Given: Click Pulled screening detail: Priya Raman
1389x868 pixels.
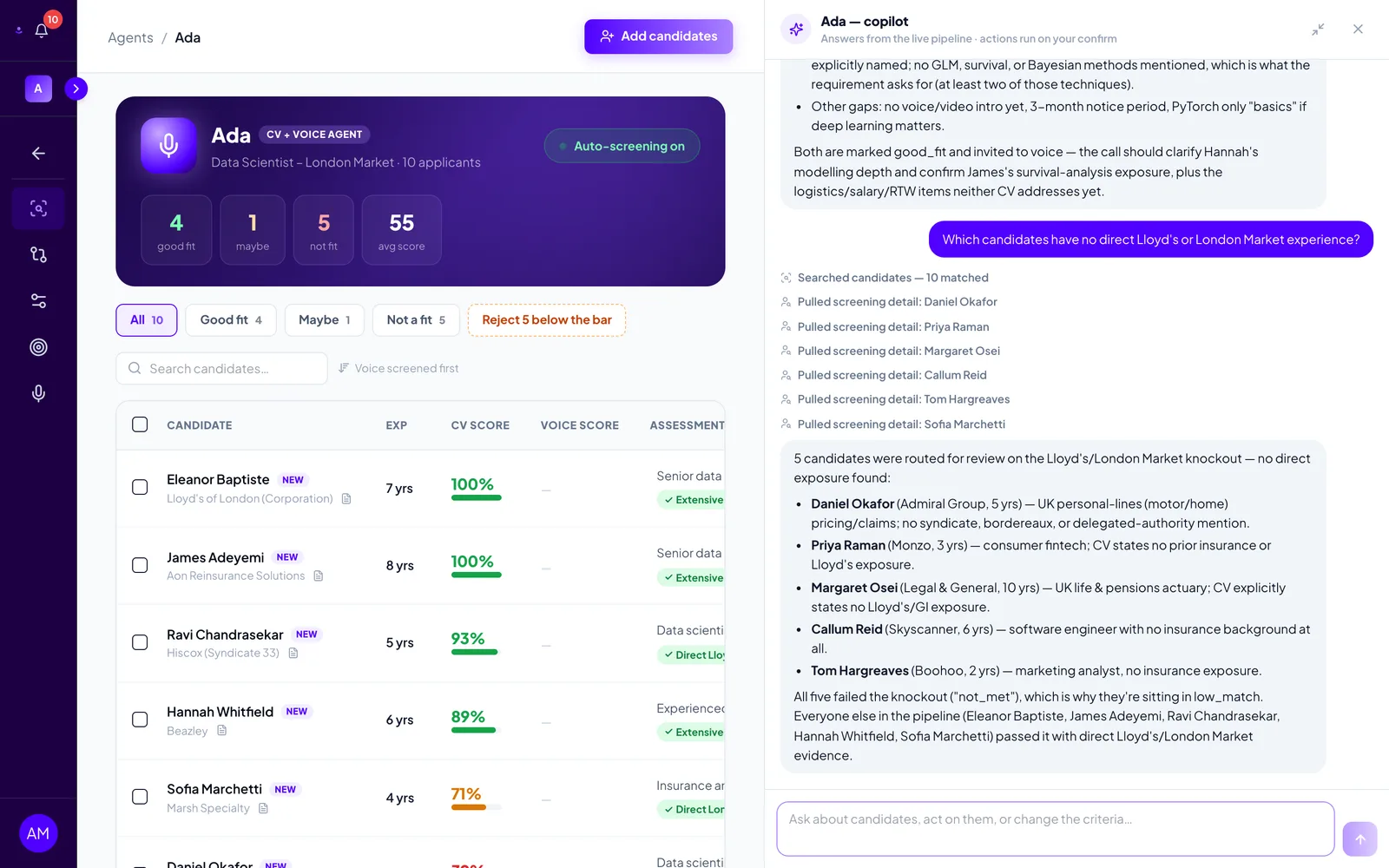Looking at the screenshot, I should pyautogui.click(x=885, y=327).
